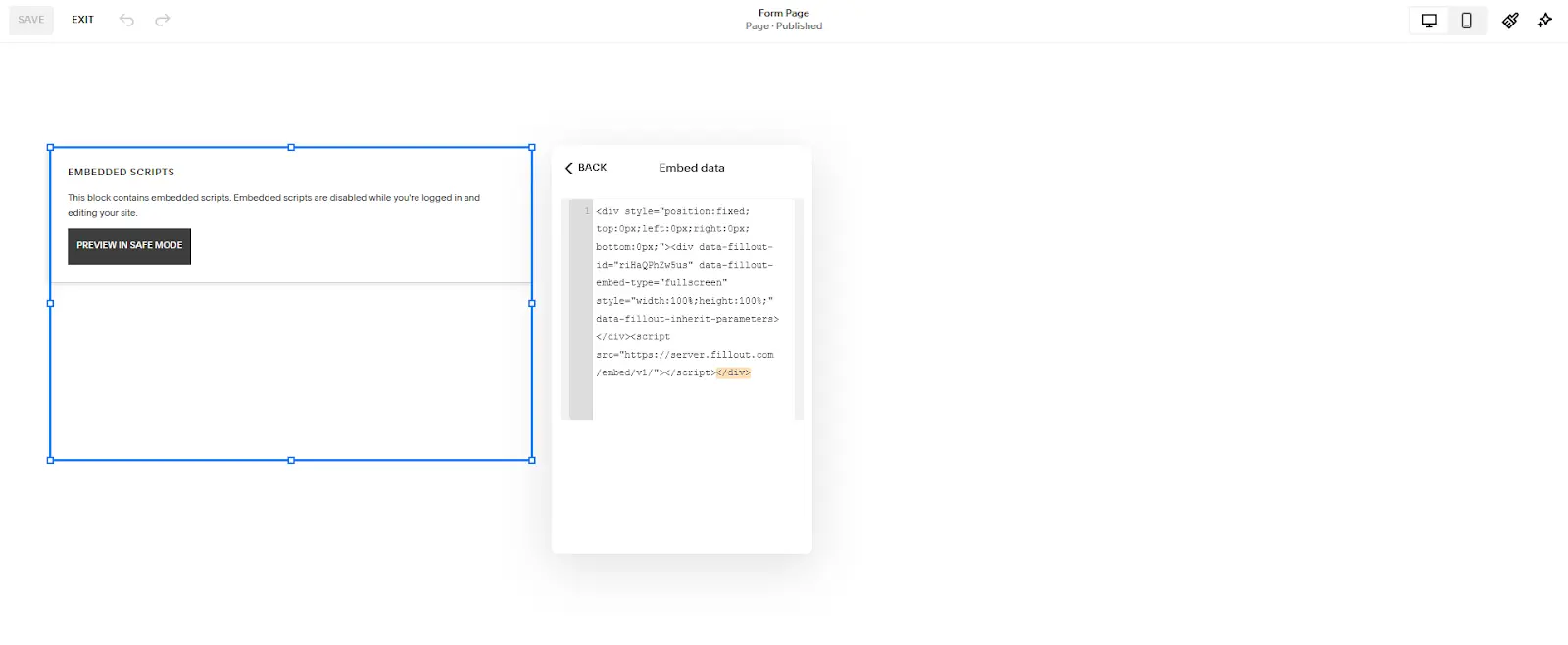Click the EXIT button
The height and width of the screenshot is (645, 1568).
pyautogui.click(x=83, y=20)
